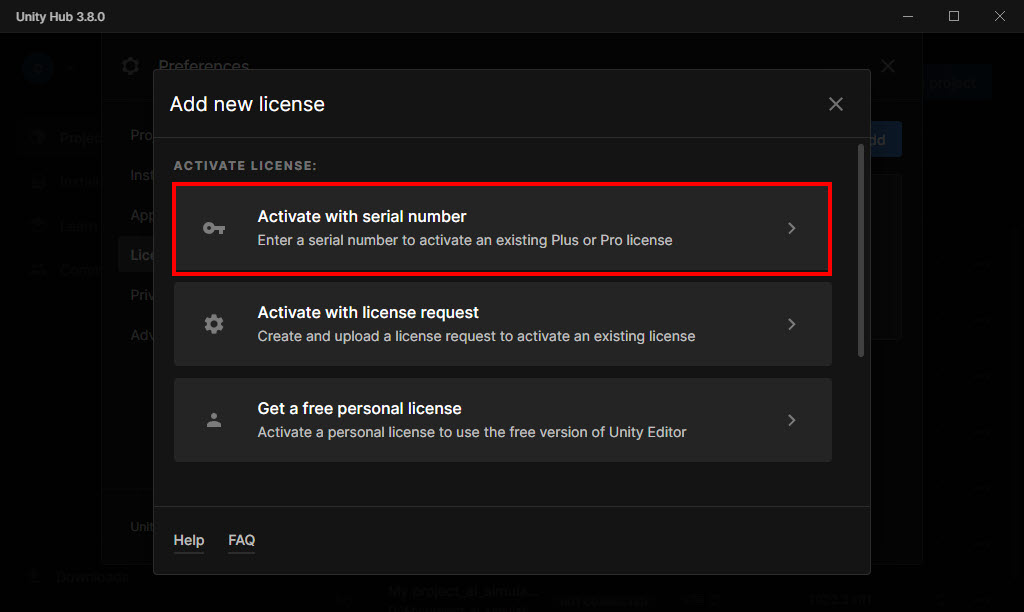Image resolution: width=1024 pixels, height=612 pixels.
Task: Choose Activate with serial number option
Action: coord(502,229)
